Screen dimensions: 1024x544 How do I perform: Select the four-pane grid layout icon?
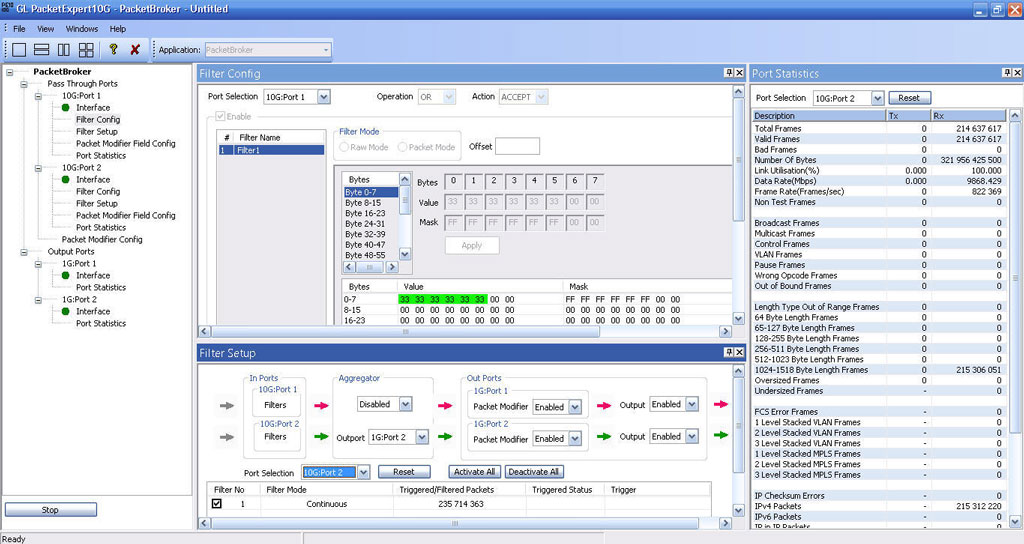(x=86, y=50)
